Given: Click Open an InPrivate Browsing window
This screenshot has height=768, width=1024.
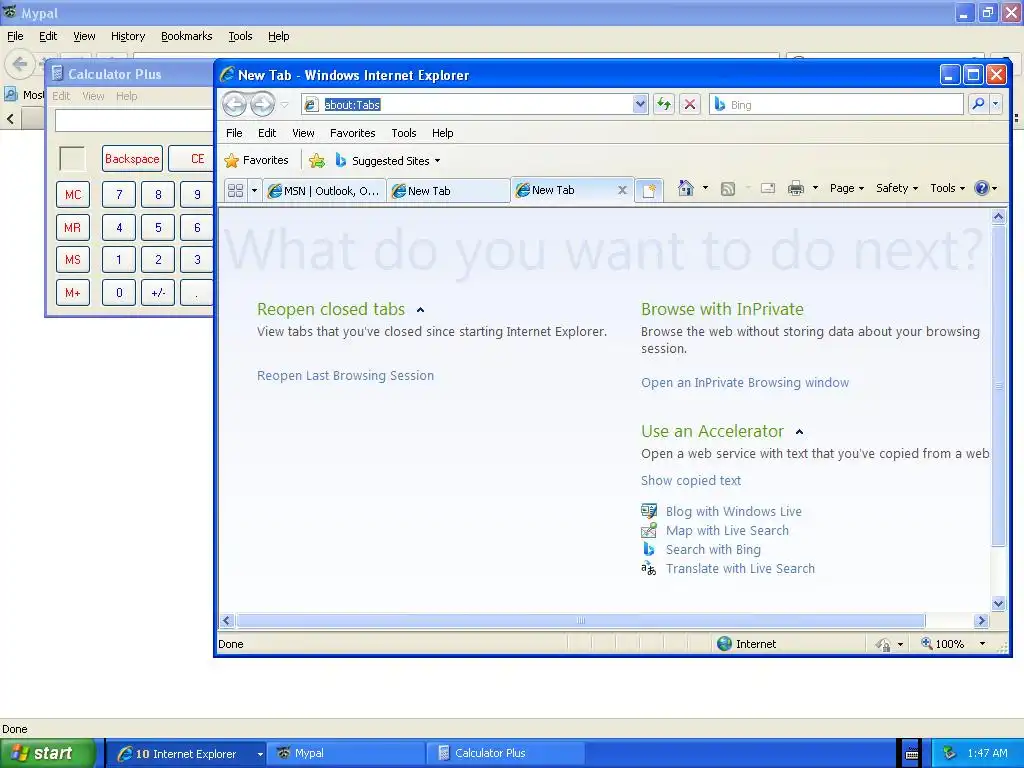Looking at the screenshot, I should pyautogui.click(x=744, y=383).
